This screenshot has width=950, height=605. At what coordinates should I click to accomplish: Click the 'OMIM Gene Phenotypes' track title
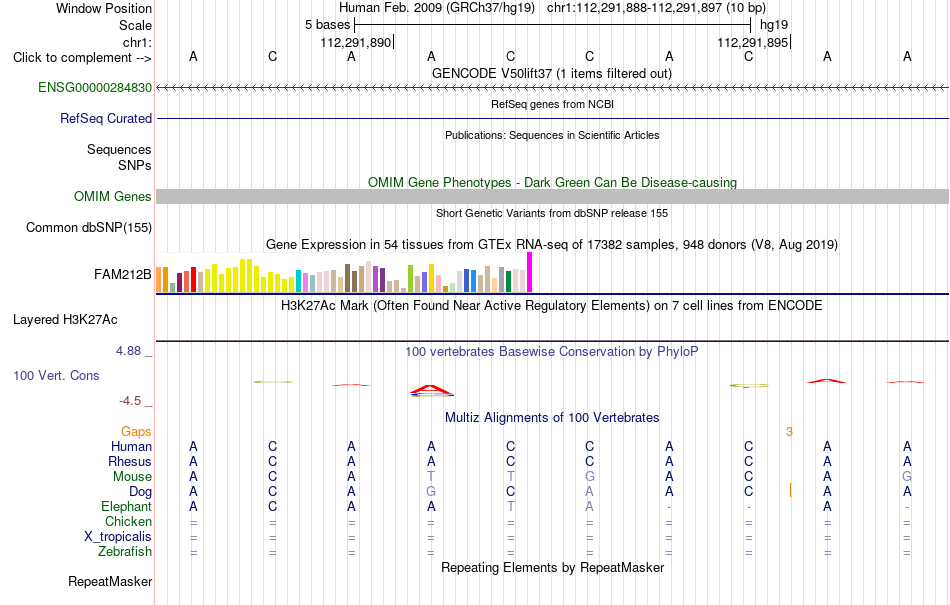(552, 182)
